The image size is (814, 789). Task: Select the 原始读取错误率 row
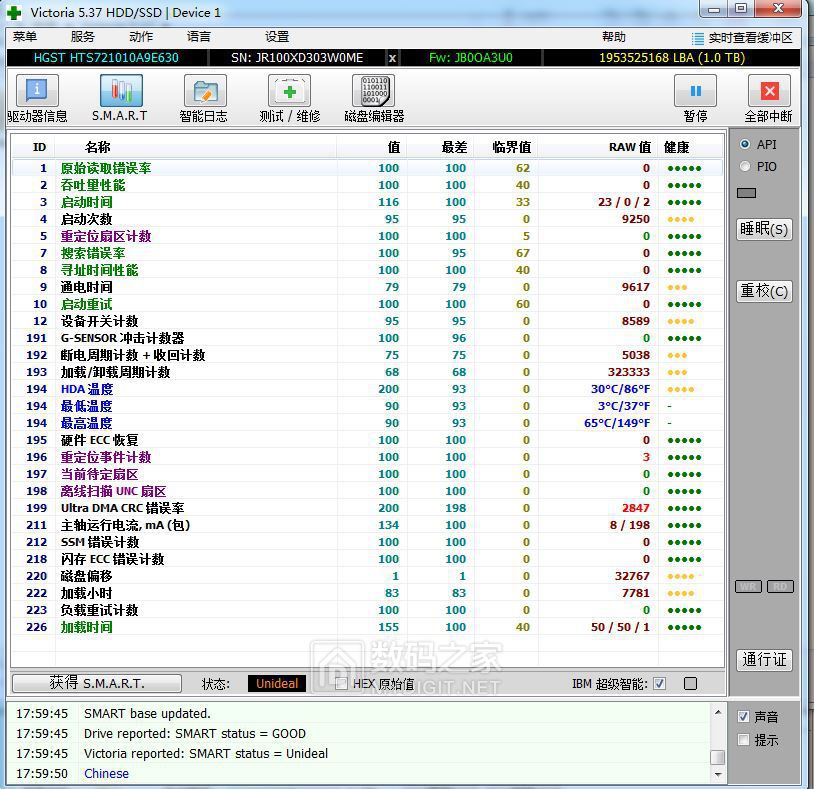tap(367, 168)
